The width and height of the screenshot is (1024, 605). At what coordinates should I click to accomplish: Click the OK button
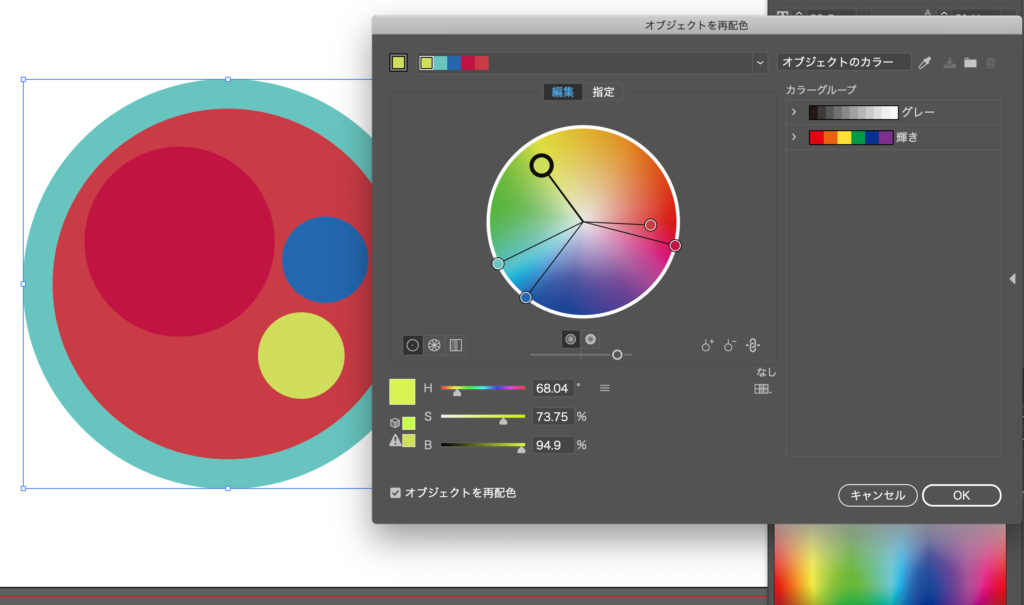(x=961, y=495)
